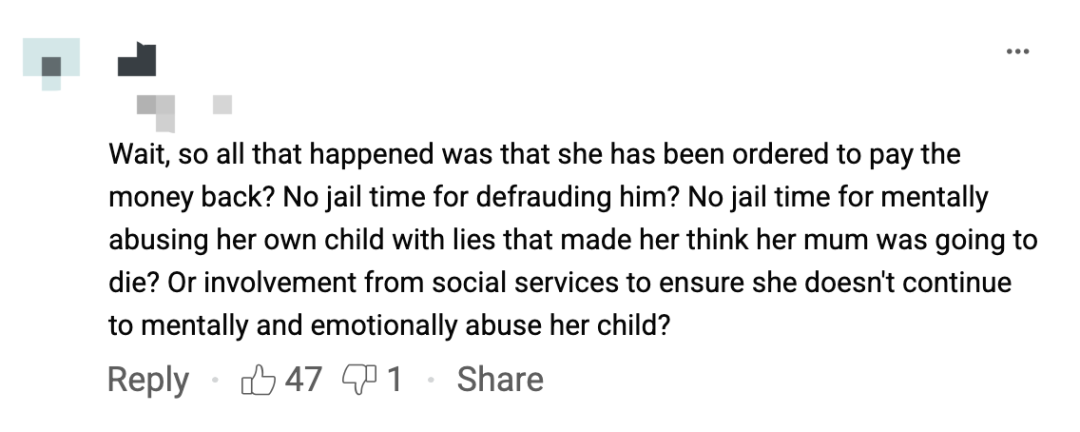Click the gray badge under the username

coord(157,108)
